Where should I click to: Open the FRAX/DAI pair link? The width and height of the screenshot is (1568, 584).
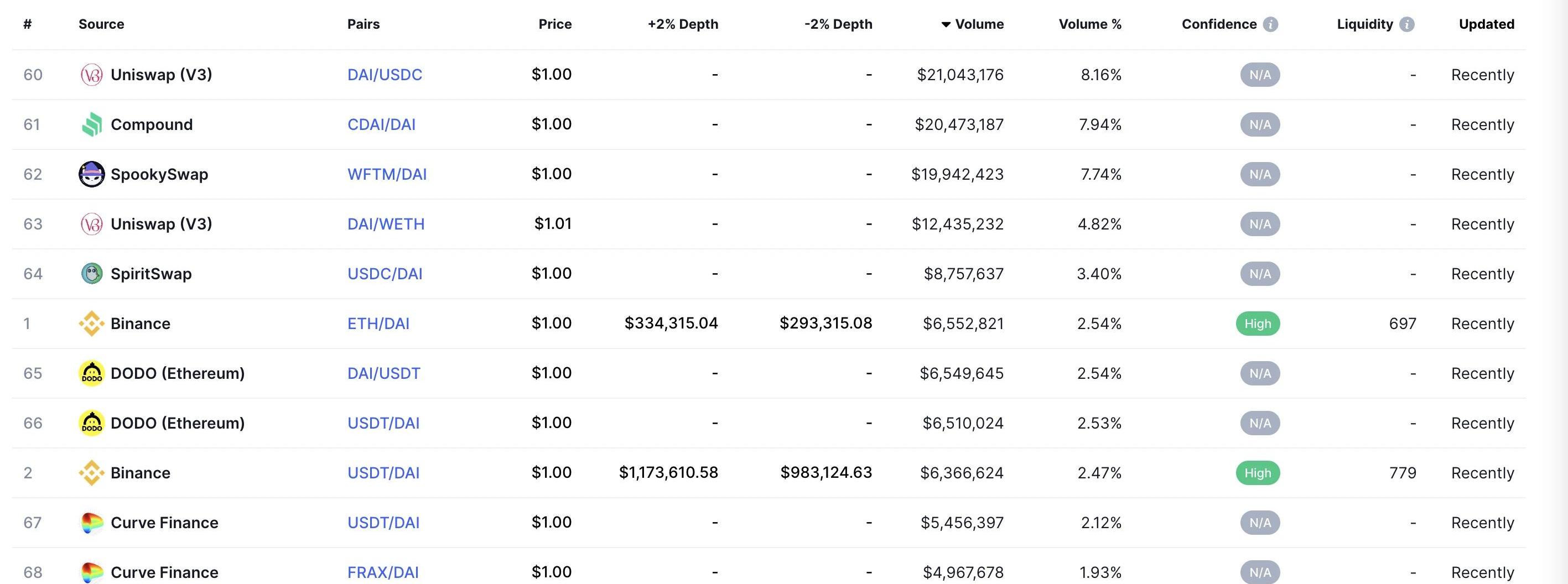[383, 572]
